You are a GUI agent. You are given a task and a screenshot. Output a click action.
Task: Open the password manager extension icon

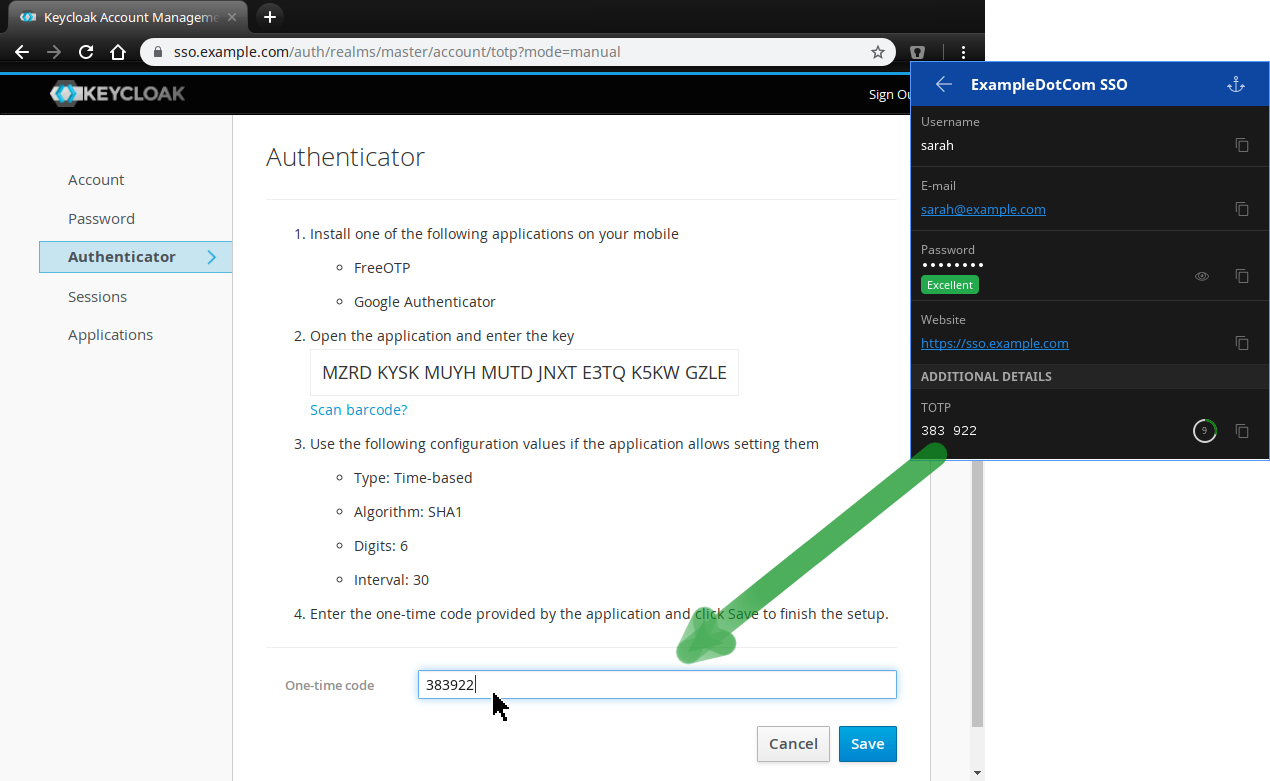pyautogui.click(x=917, y=52)
